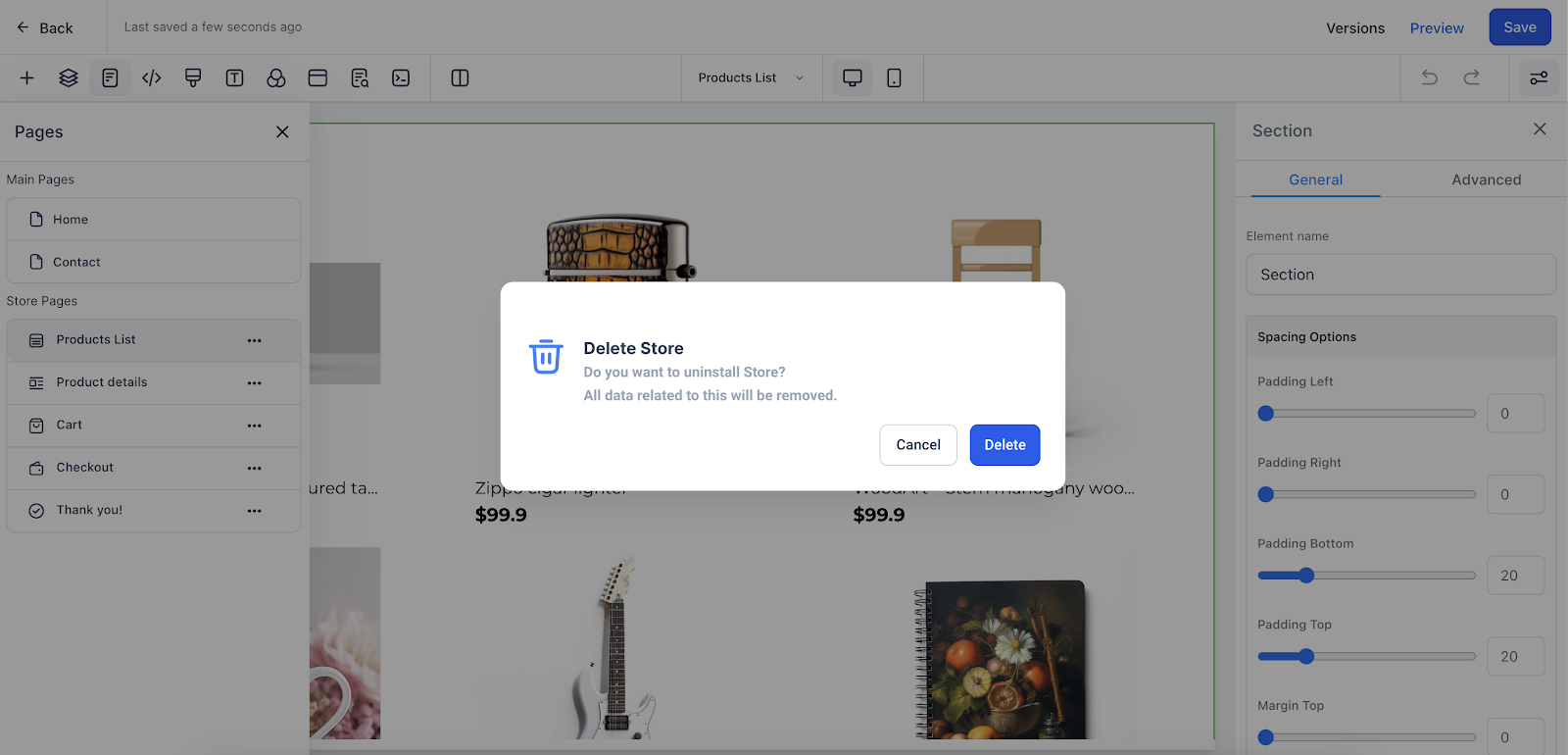Toggle the pages panel icon
This screenshot has height=755, width=1568.
click(x=110, y=77)
